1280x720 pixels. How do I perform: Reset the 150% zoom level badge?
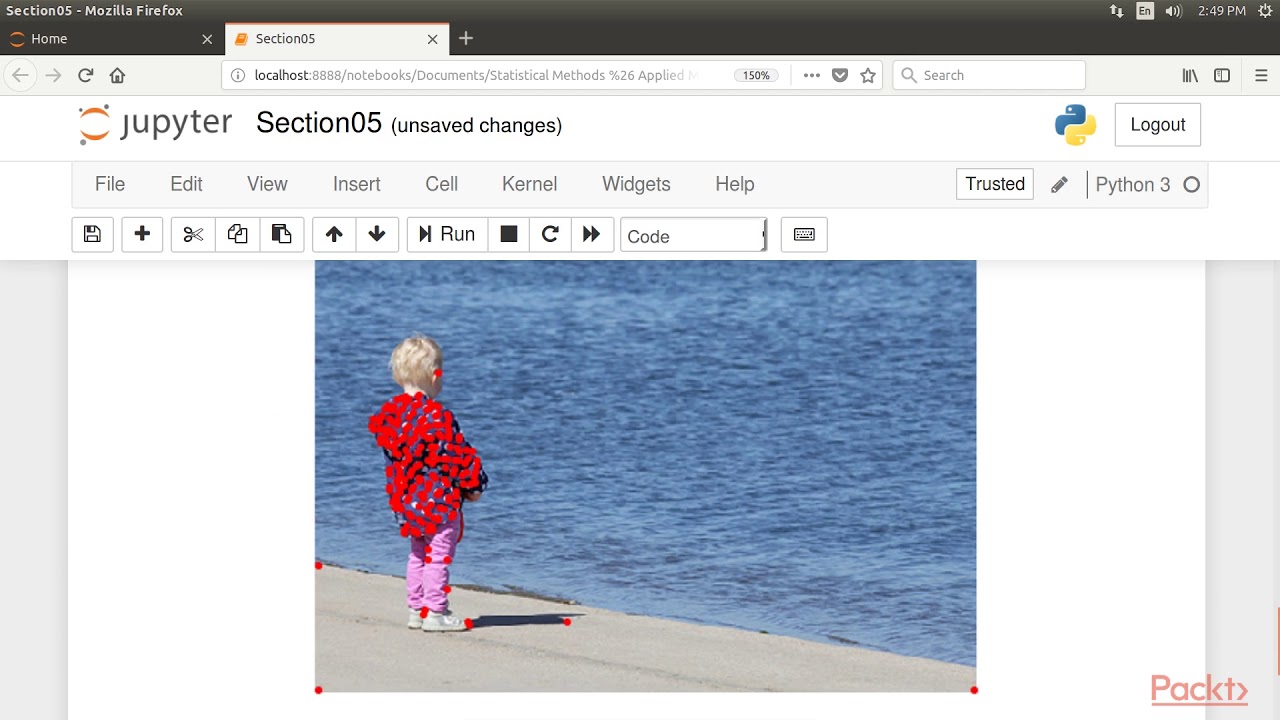click(756, 75)
